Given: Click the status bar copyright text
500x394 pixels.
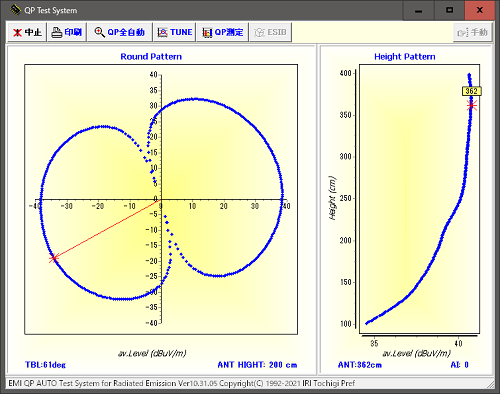Looking at the screenshot, I should pos(182,383).
